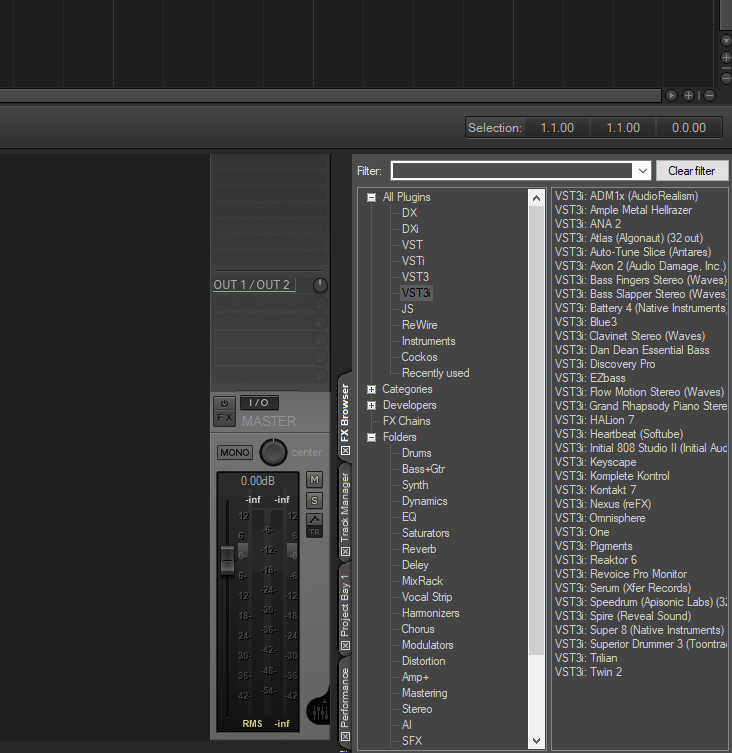The height and width of the screenshot is (753, 732).
Task: Collapse the All Plugins tree node
Action: 371,197
